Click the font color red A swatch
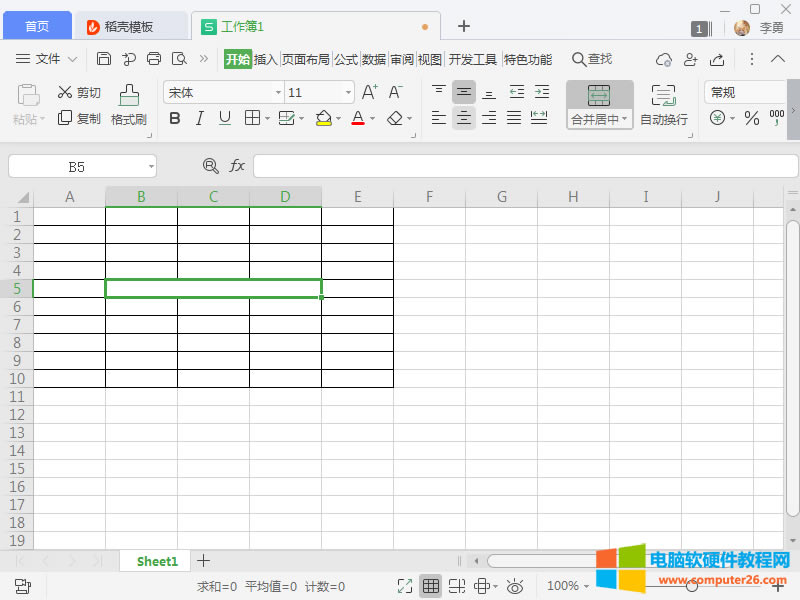Viewport: 800px width, 600px height. click(358, 119)
